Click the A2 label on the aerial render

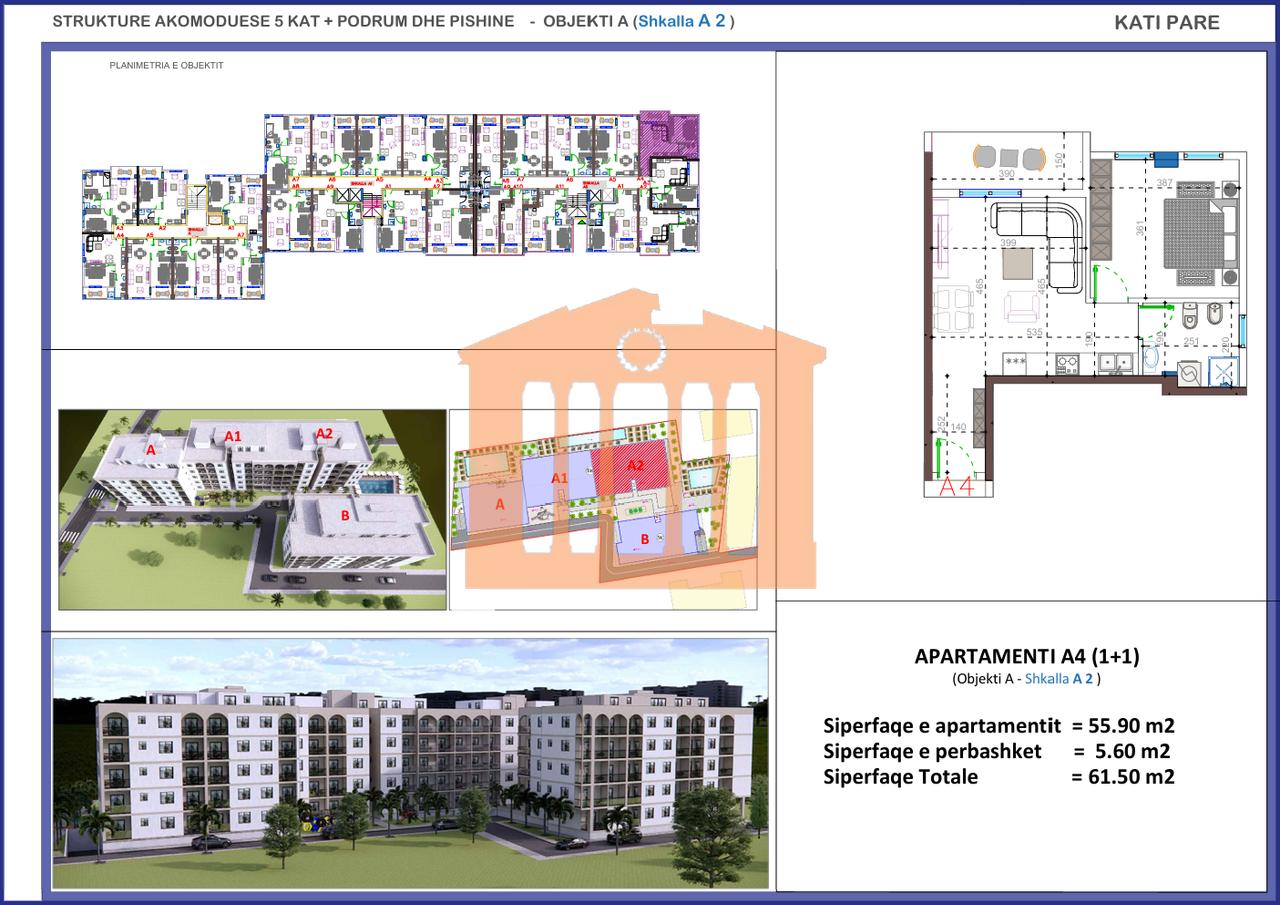[324, 433]
